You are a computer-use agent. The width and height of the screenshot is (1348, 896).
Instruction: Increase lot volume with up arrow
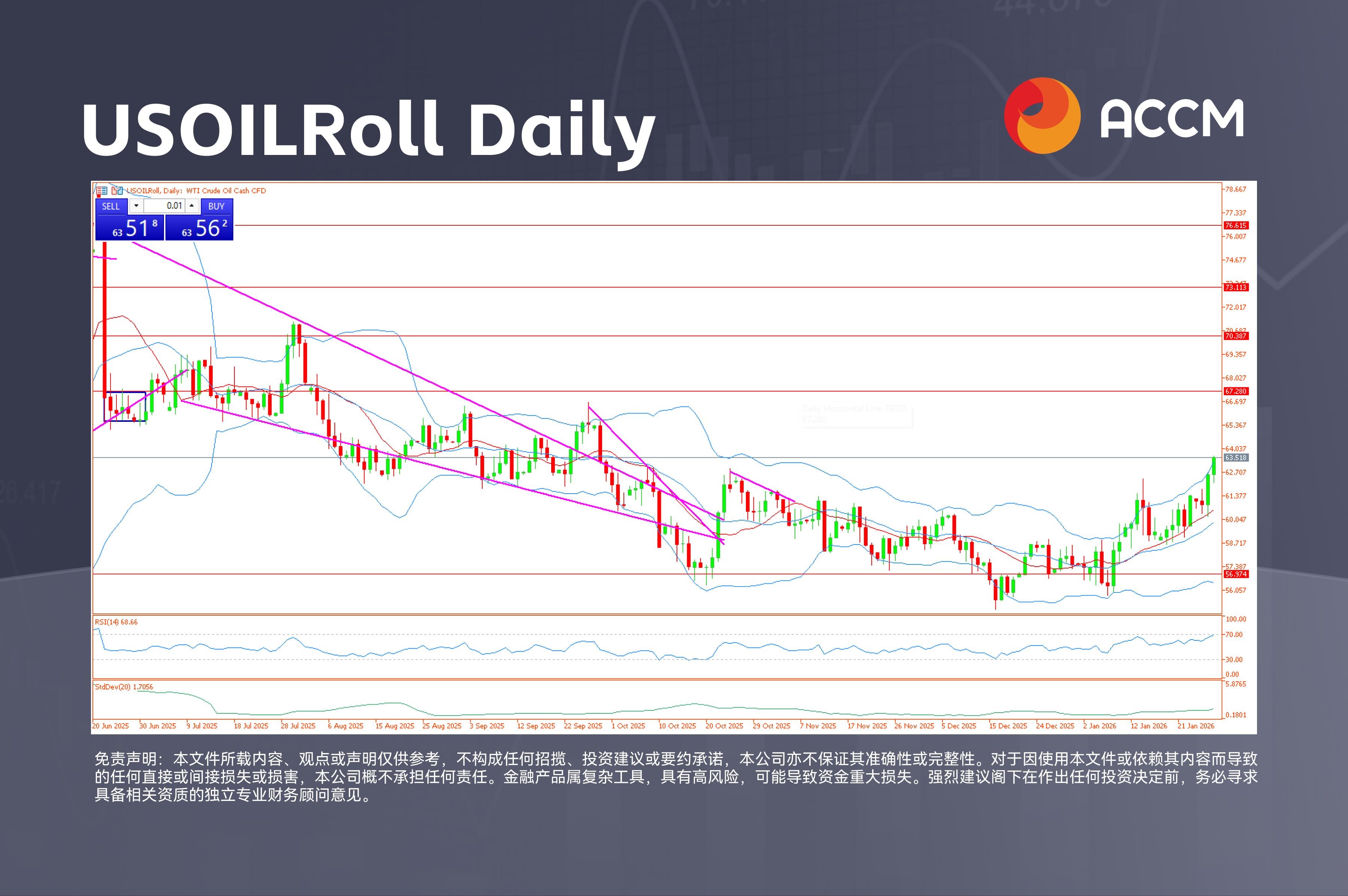coord(191,206)
